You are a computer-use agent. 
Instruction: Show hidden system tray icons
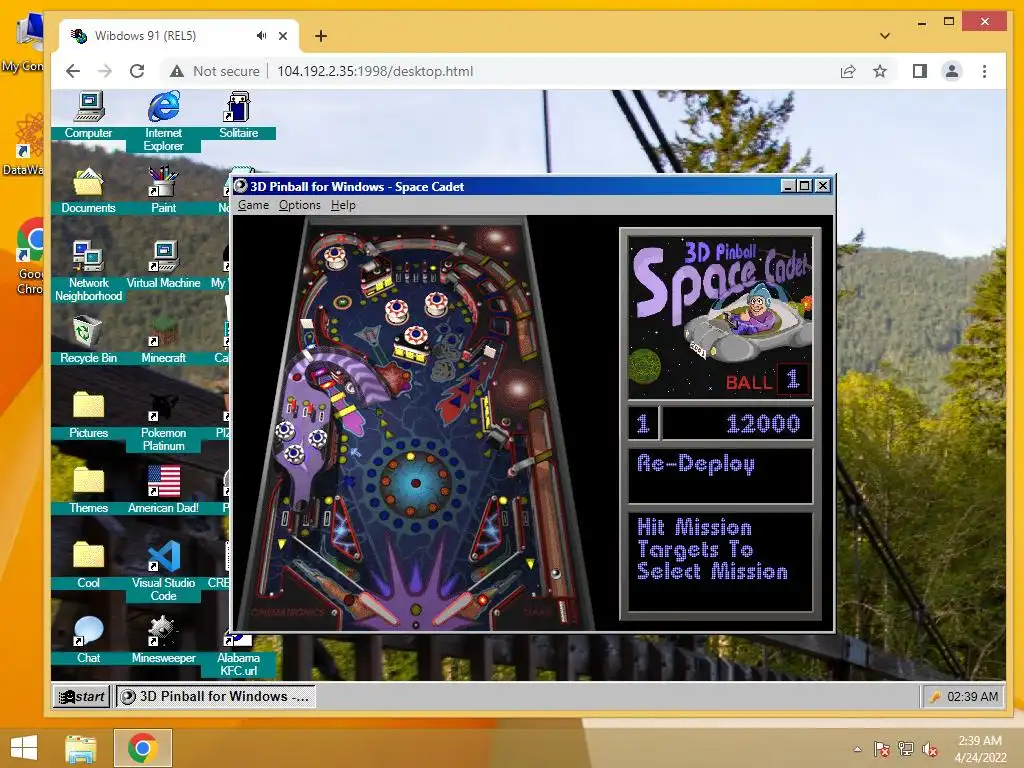pos(857,749)
